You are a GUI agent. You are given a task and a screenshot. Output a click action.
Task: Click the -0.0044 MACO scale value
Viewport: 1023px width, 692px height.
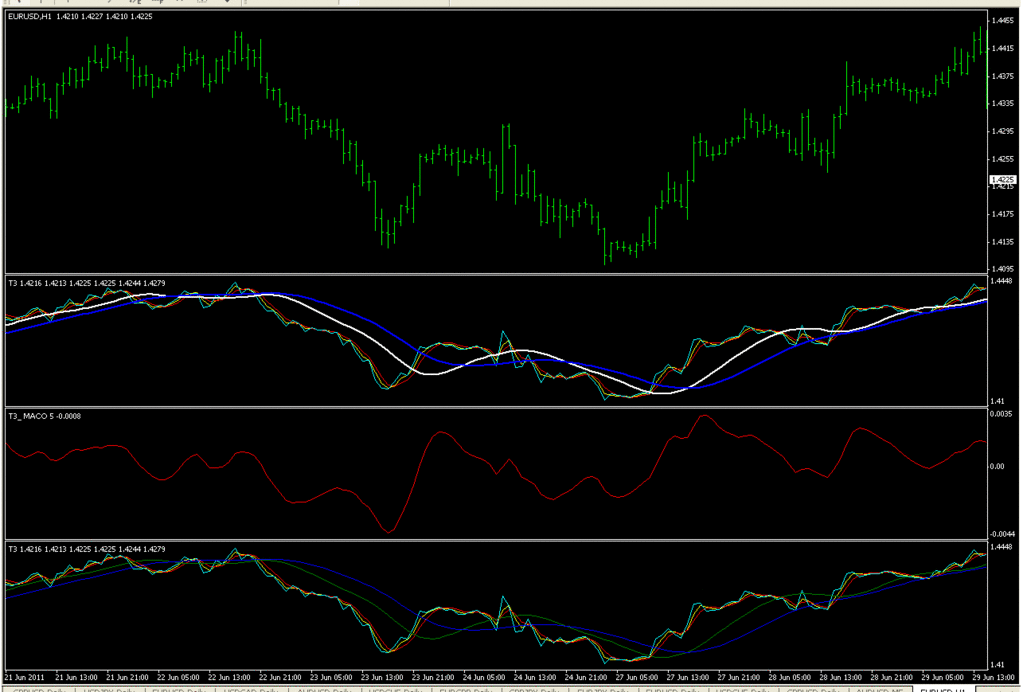1001,534
